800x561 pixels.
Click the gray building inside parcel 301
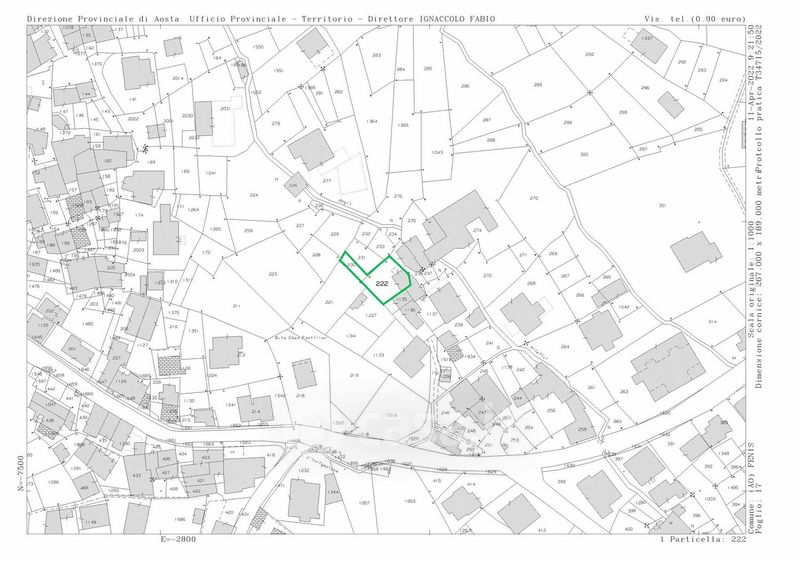tap(696, 252)
